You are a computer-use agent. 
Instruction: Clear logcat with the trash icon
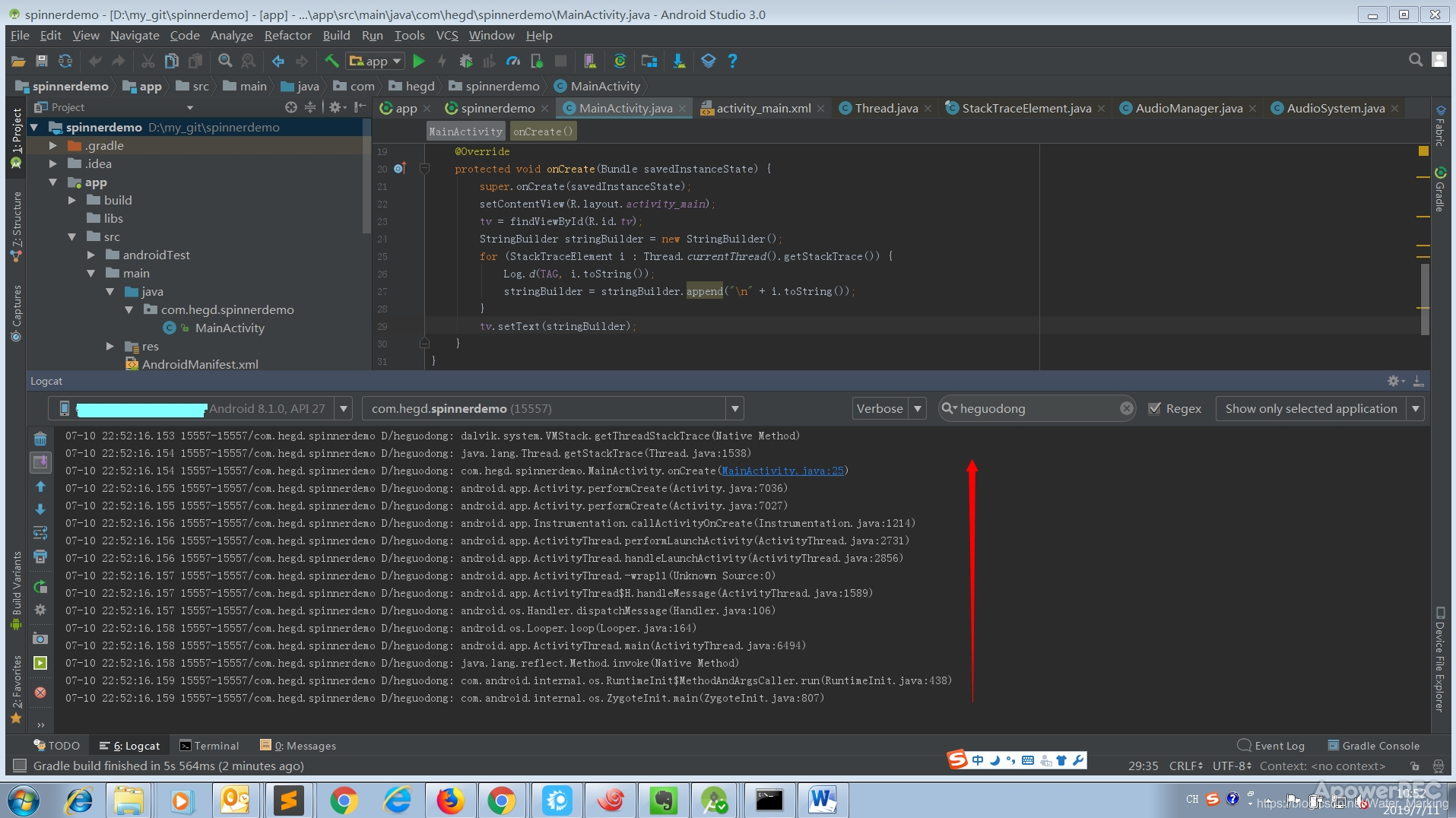coord(40,439)
